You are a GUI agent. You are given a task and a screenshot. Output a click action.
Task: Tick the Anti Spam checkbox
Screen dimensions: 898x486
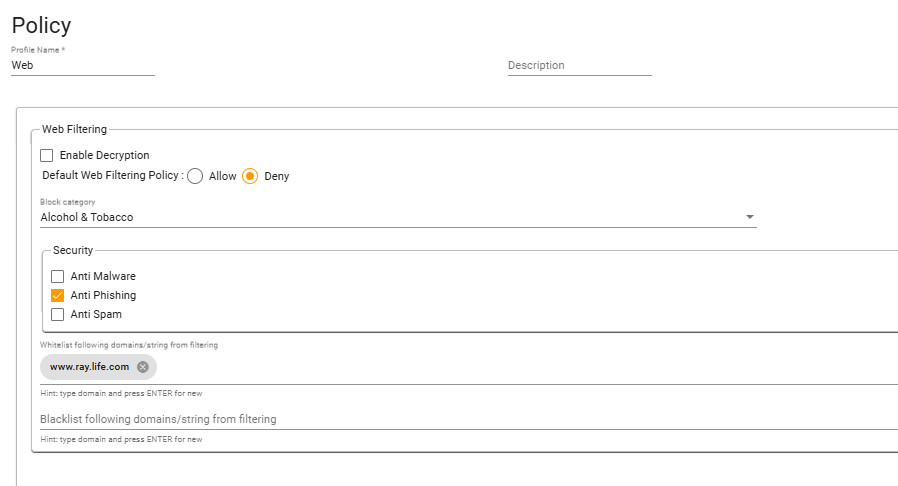[x=57, y=314]
